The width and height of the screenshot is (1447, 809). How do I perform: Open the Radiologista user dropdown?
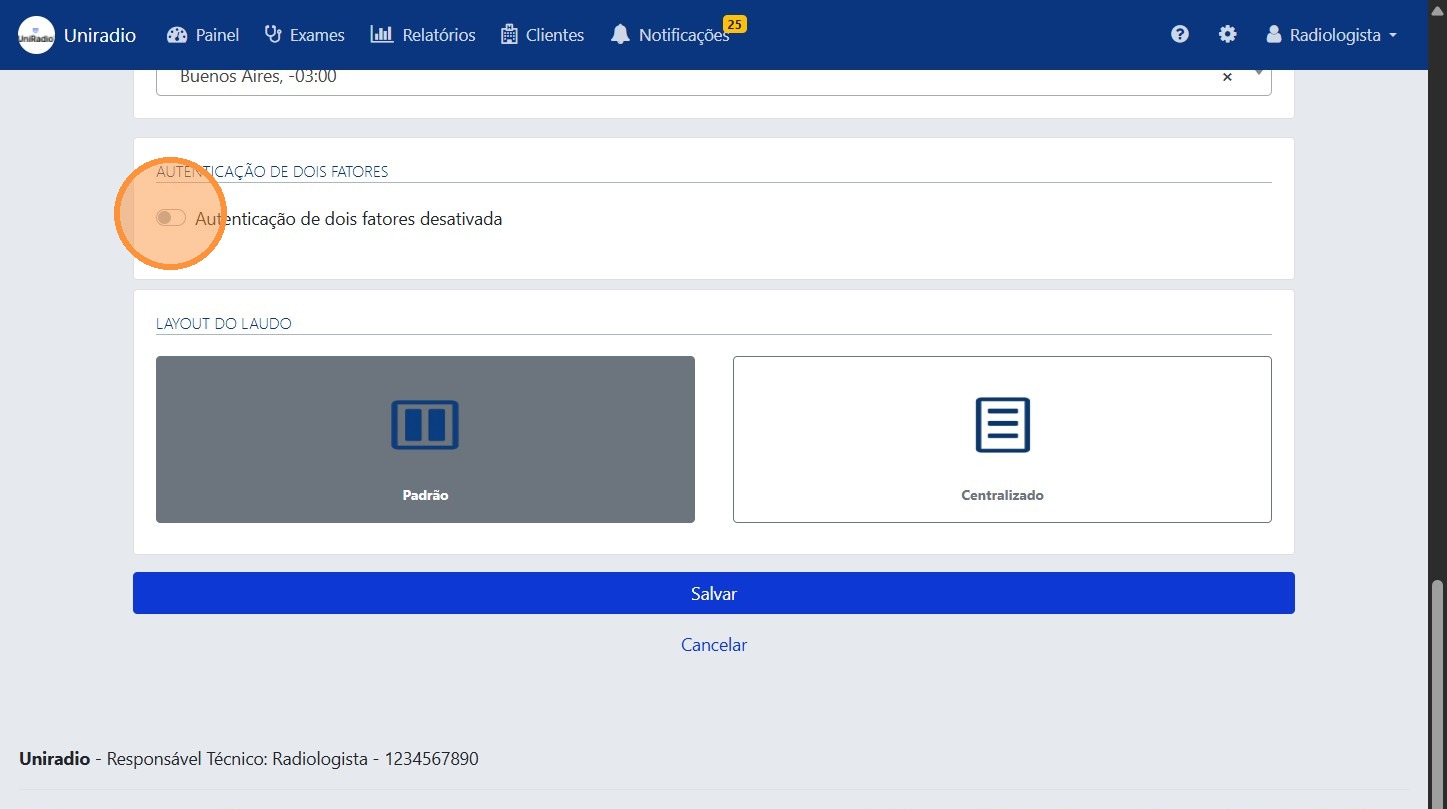[x=1331, y=35]
